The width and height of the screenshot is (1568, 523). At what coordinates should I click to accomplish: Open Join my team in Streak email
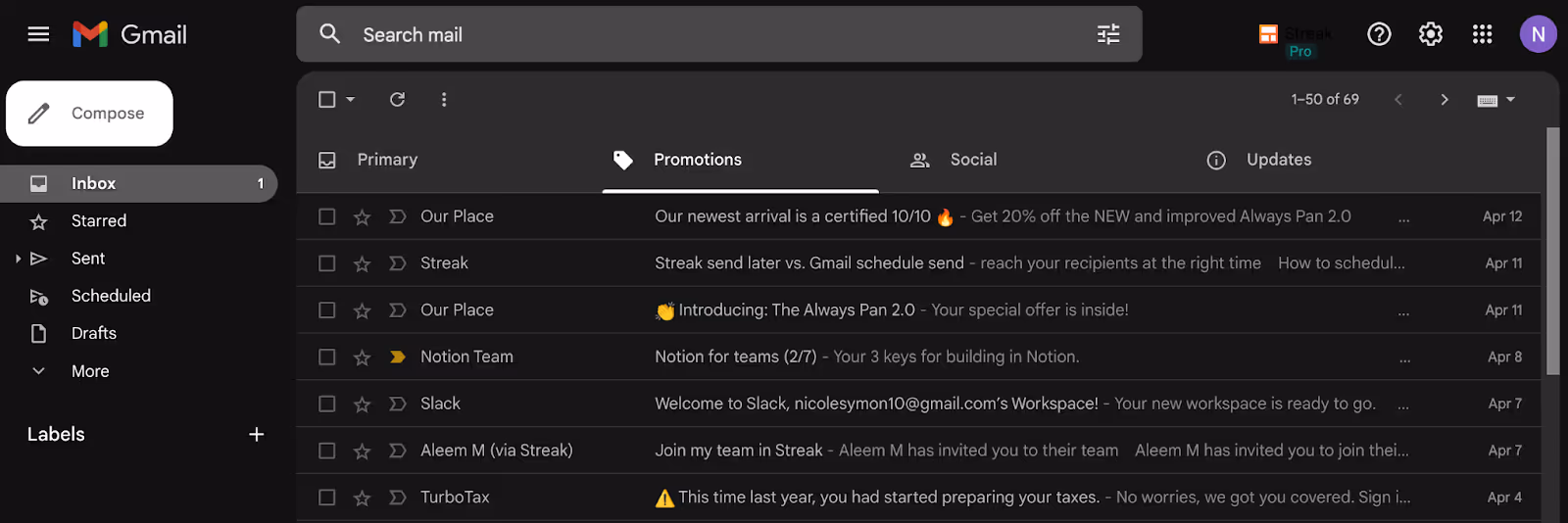pyautogui.click(x=918, y=451)
